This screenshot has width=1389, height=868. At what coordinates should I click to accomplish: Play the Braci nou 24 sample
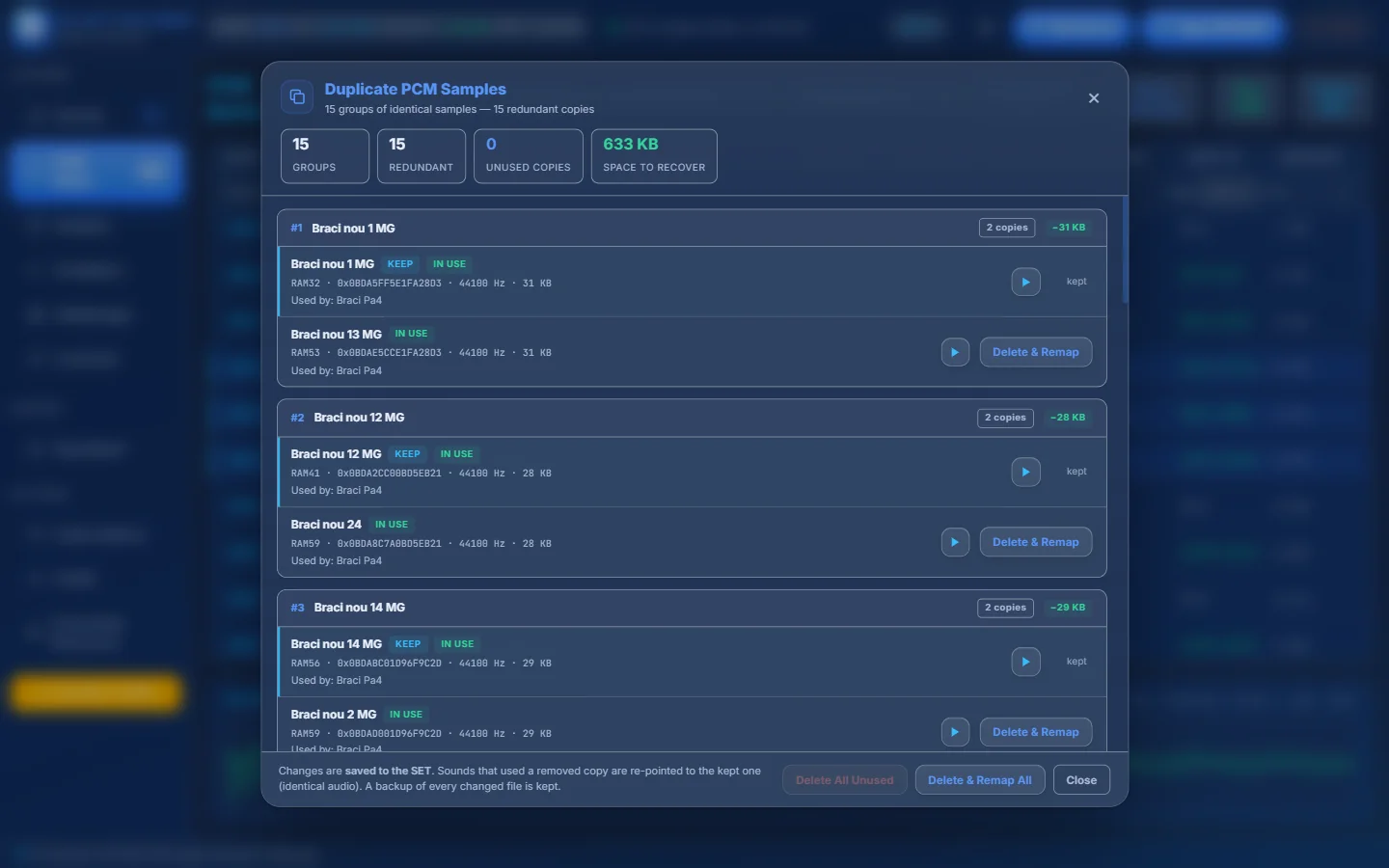tap(955, 542)
